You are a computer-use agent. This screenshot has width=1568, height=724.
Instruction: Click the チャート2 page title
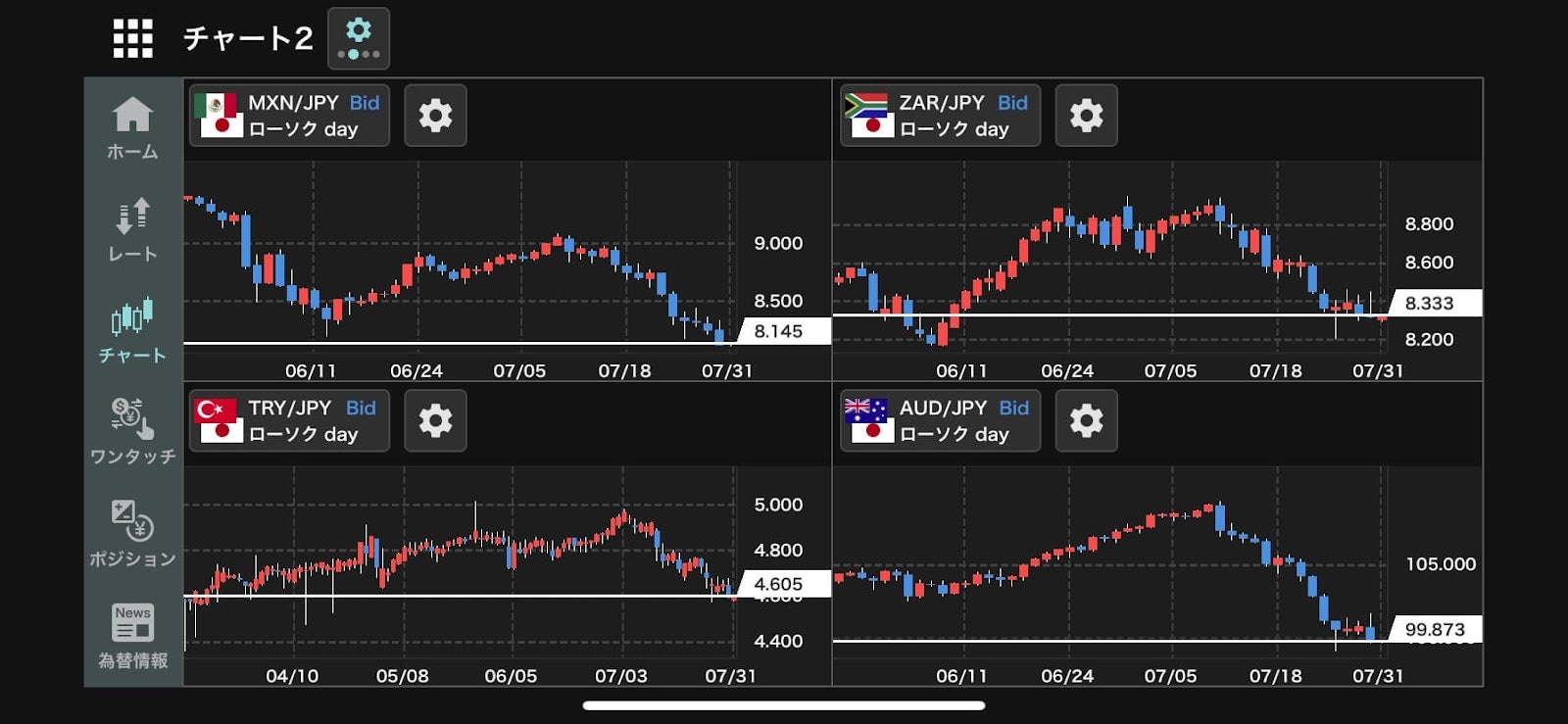coord(248,38)
